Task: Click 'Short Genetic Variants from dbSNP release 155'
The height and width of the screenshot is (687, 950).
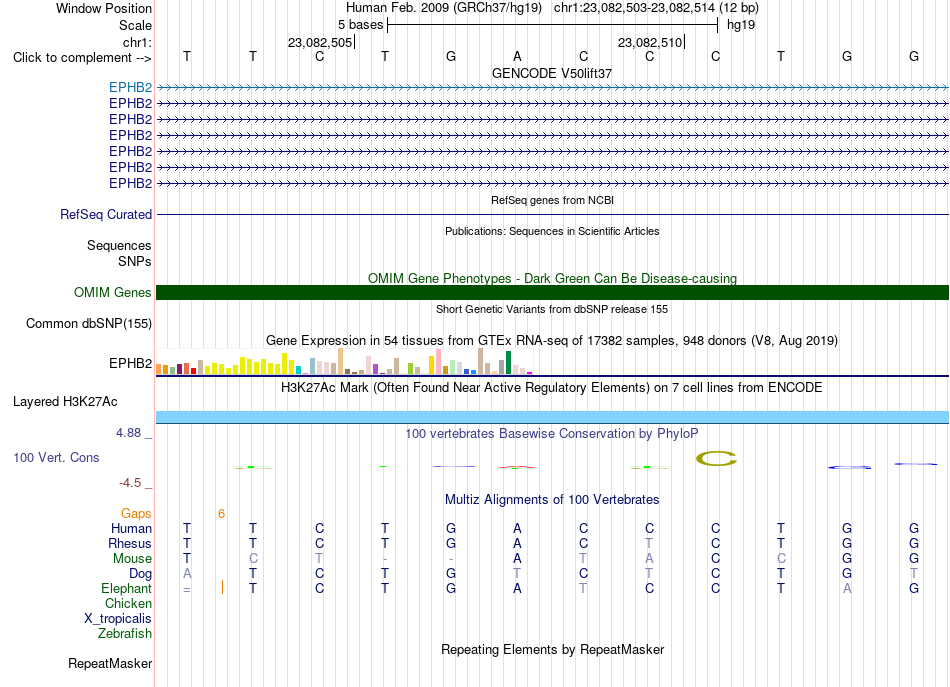Action: [552, 309]
